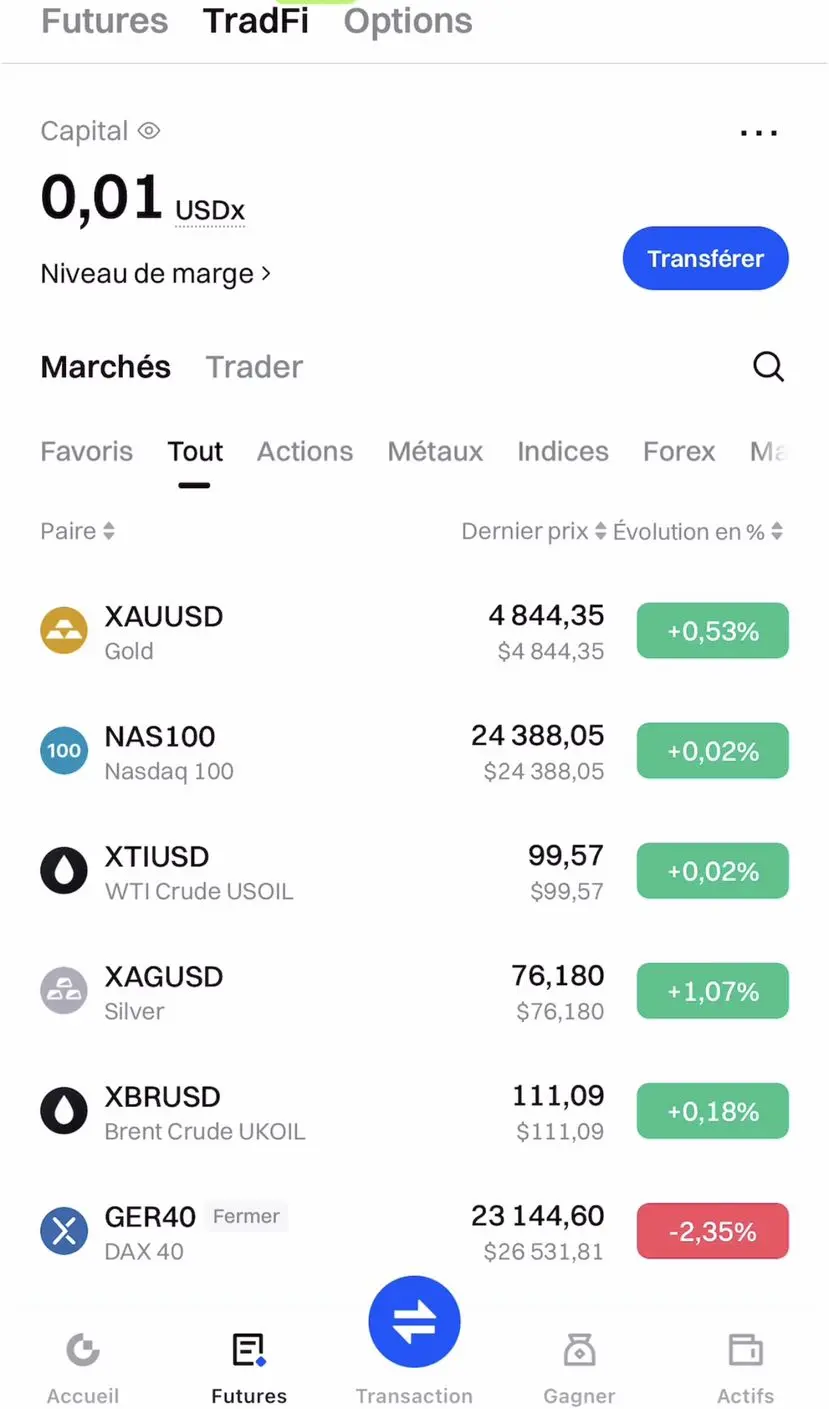Open the three-dot more options menu
This screenshot has width=829, height=1409.
click(758, 132)
